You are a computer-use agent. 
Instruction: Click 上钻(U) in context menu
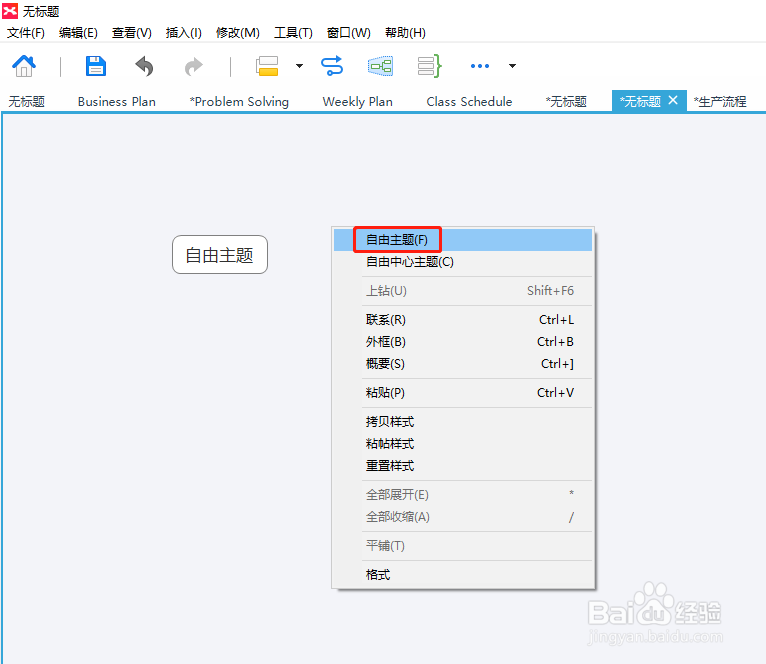coord(463,291)
